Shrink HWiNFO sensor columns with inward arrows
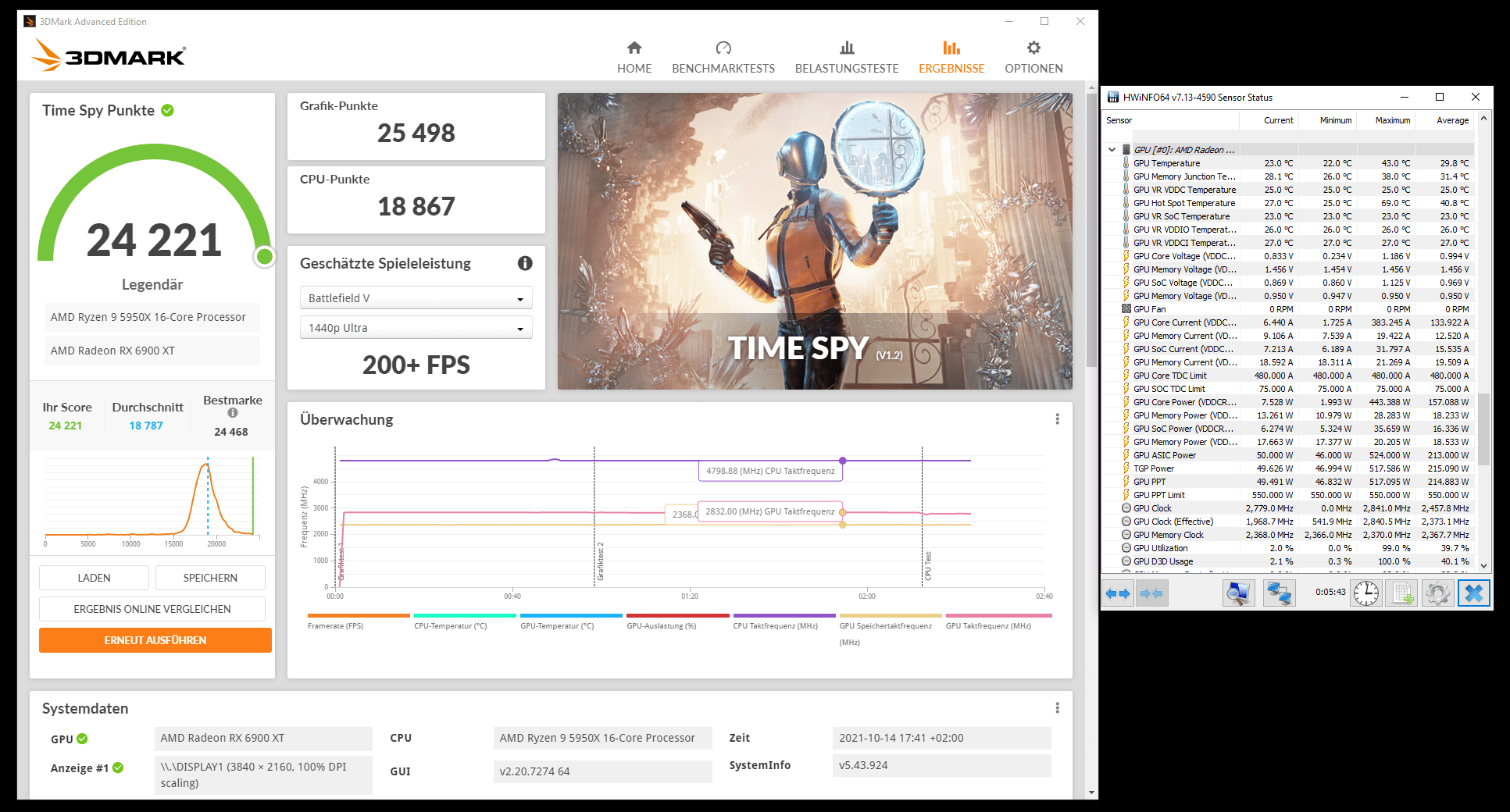 1151,593
